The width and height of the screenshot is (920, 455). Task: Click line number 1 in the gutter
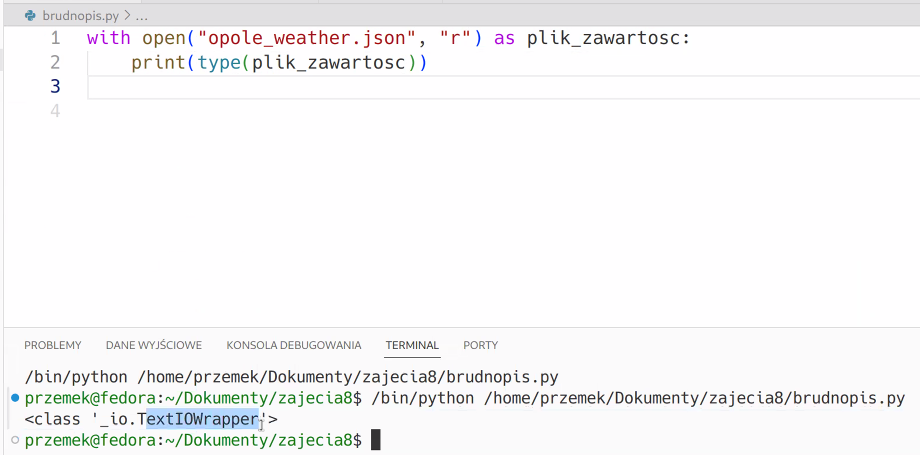click(55, 39)
